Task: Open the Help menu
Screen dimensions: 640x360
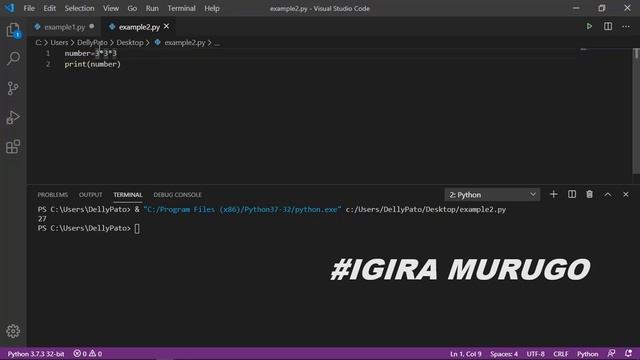Action: pos(212,8)
